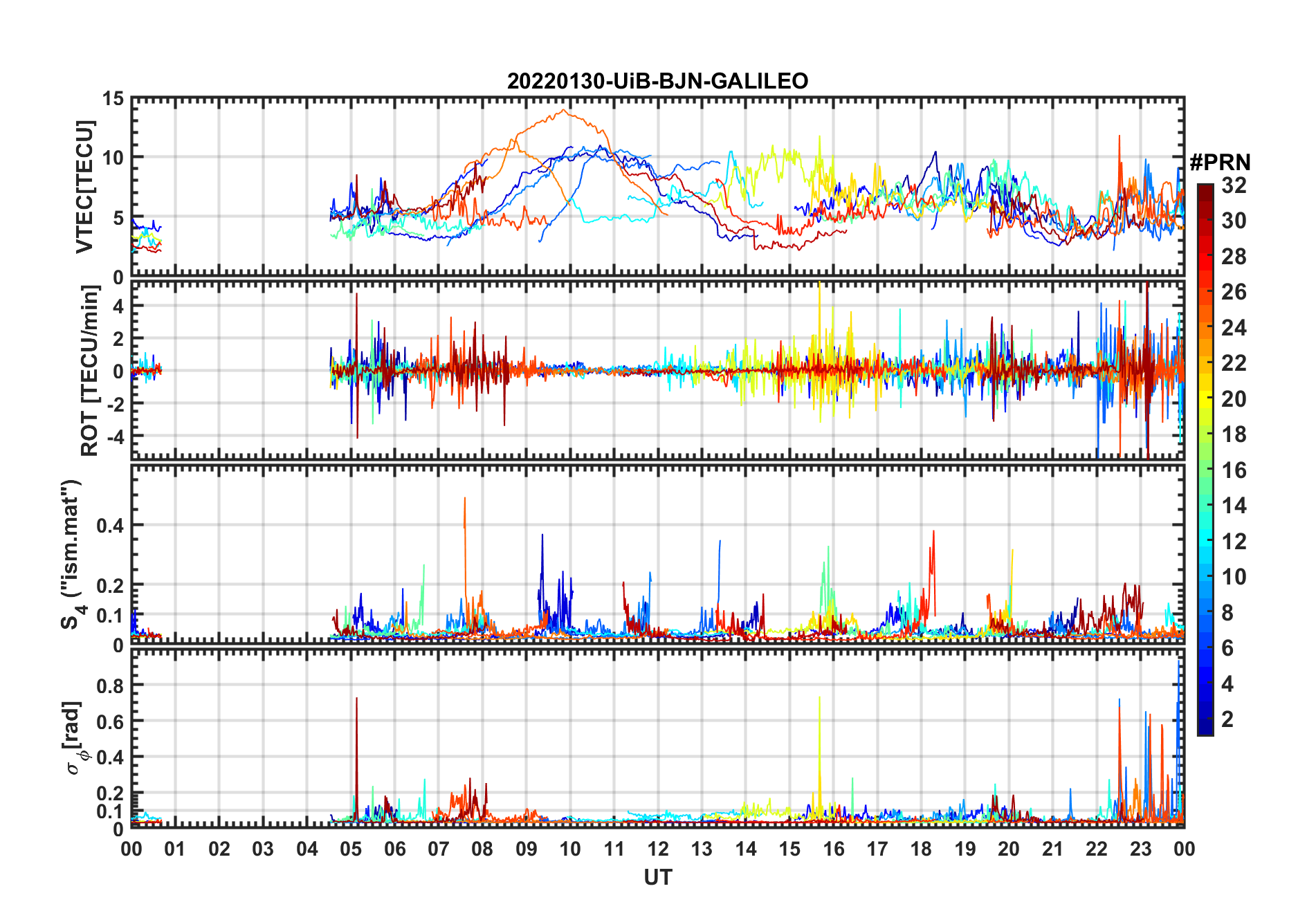Viewport: 1316px width, 920px height.
Task: Click x-axis hour label 08
Action: (x=482, y=849)
